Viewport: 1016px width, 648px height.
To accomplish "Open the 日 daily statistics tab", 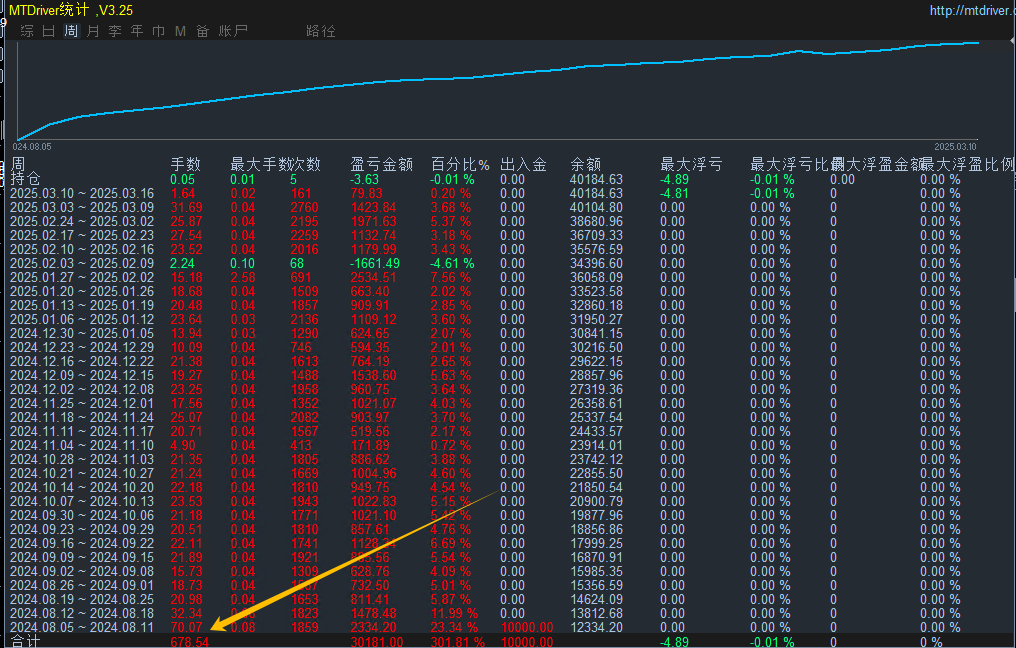I will coord(49,30).
